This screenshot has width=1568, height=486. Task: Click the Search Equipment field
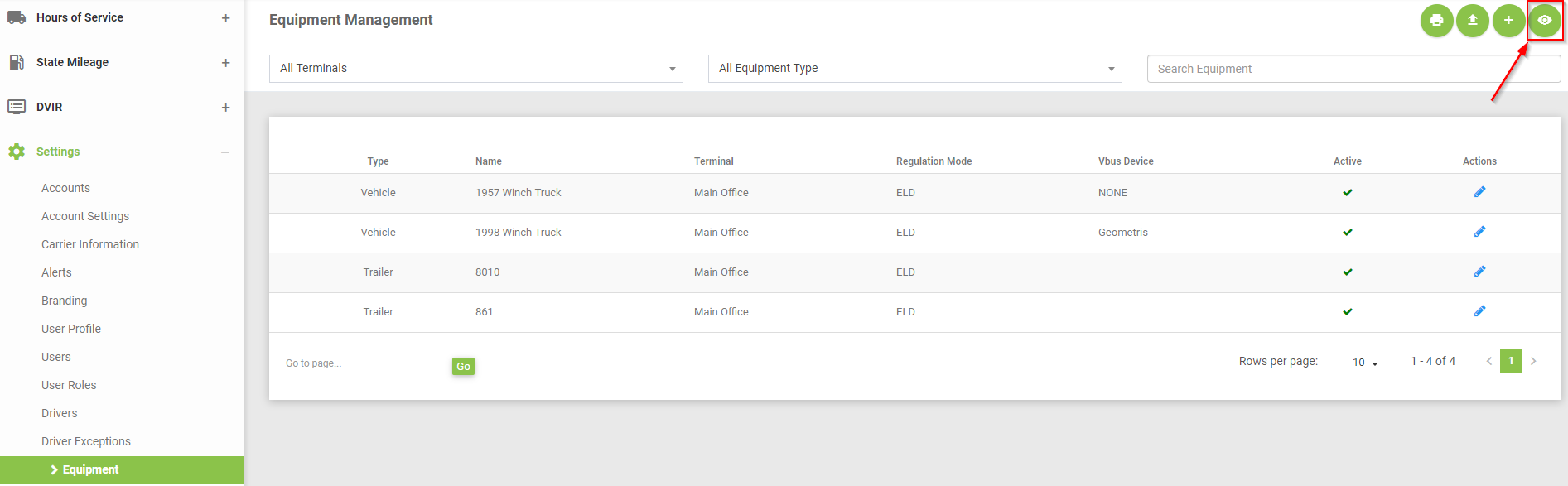point(1353,69)
